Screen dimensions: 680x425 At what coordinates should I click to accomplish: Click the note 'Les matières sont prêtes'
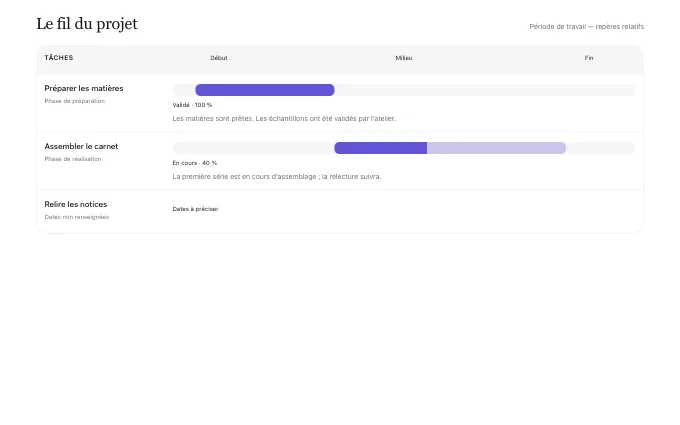pyautogui.click(x=284, y=118)
